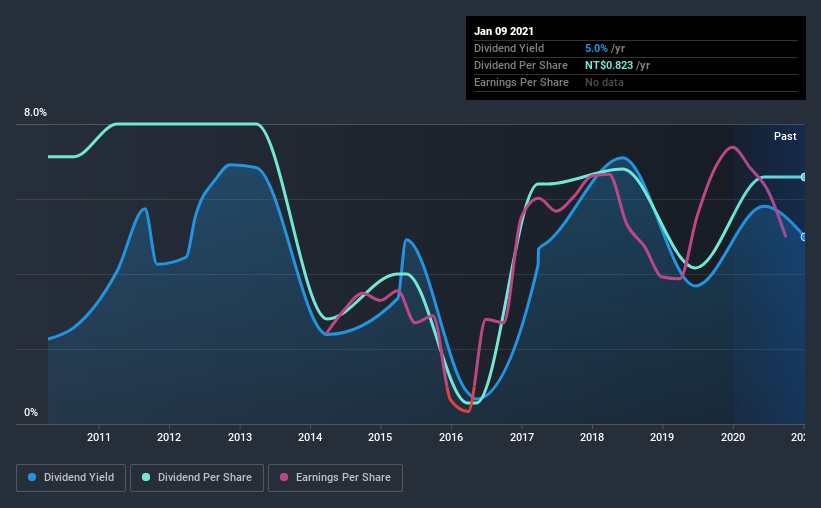This screenshot has height=508, width=821.
Task: Click the No data earnings value
Action: (604, 82)
